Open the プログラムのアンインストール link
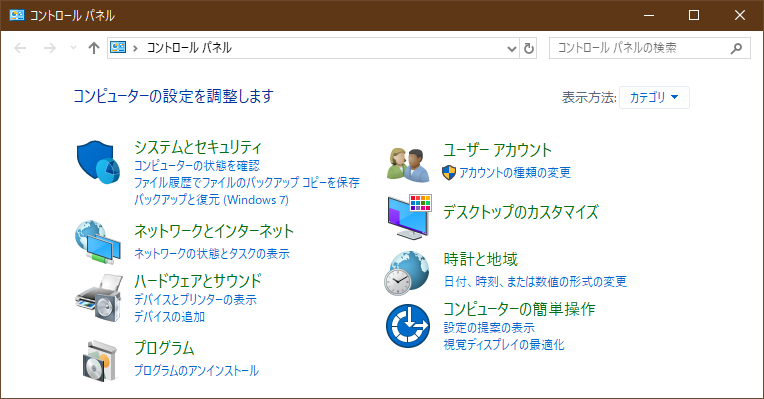Viewport: 764px width, 399px height. coord(196,371)
